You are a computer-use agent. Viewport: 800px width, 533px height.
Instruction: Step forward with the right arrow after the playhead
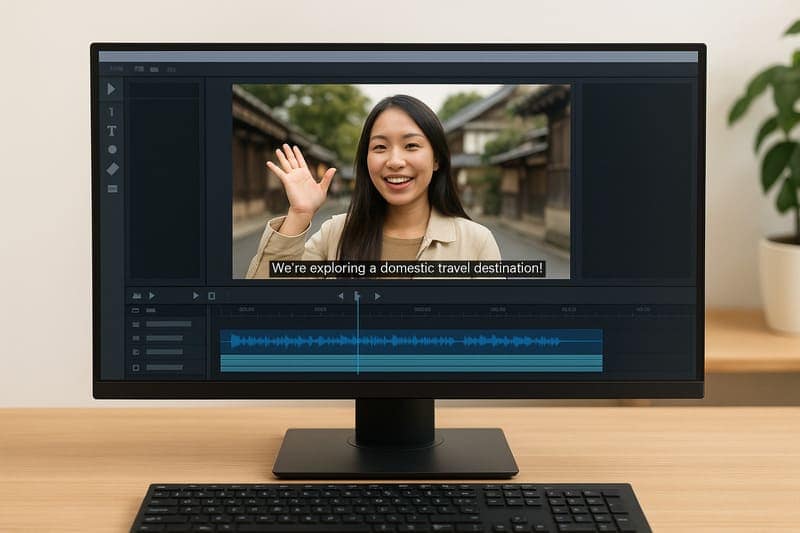tap(377, 296)
